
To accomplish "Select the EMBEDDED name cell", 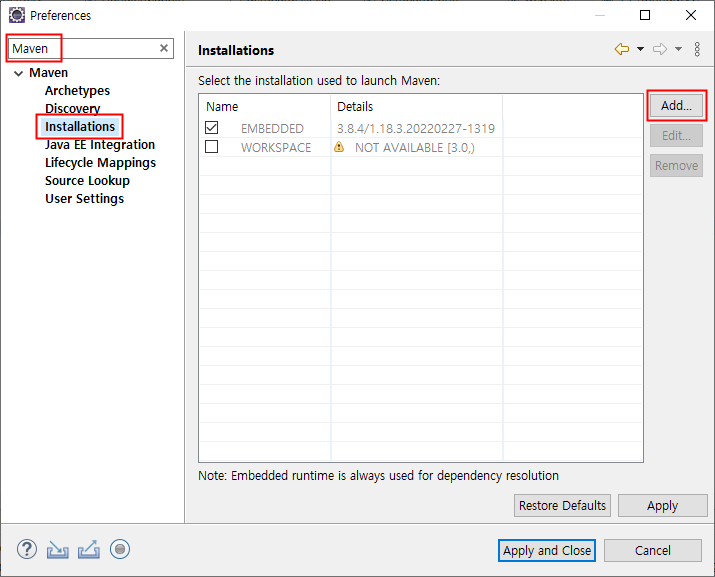I will [272, 129].
